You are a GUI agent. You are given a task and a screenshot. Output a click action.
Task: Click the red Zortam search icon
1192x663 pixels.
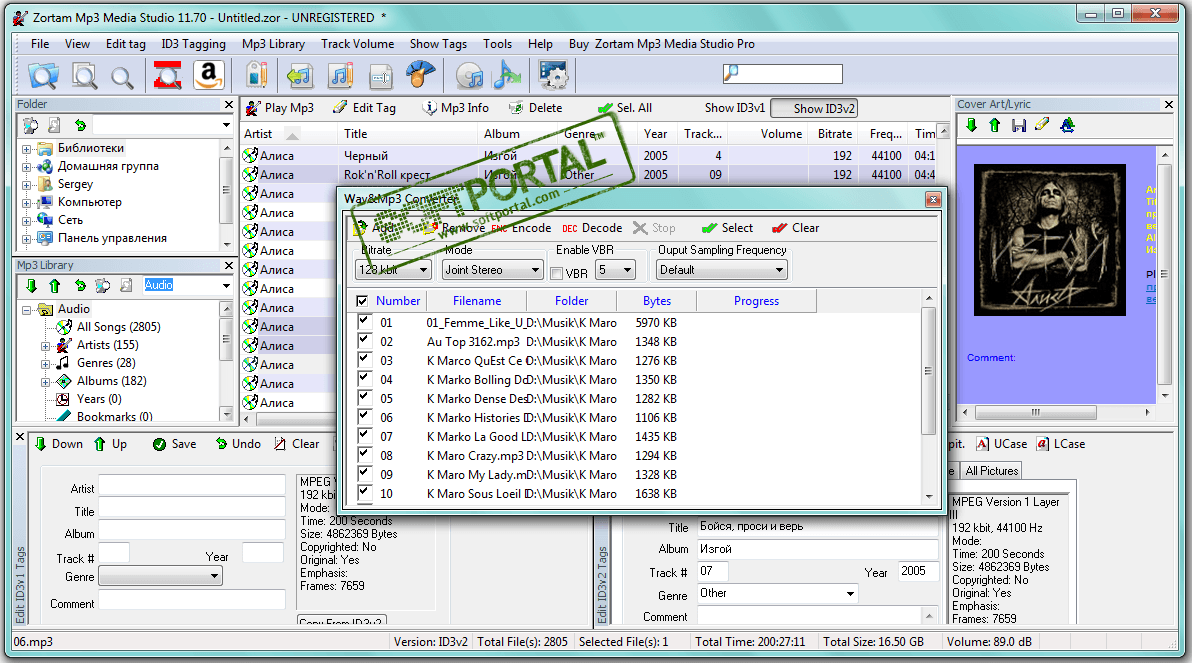167,75
